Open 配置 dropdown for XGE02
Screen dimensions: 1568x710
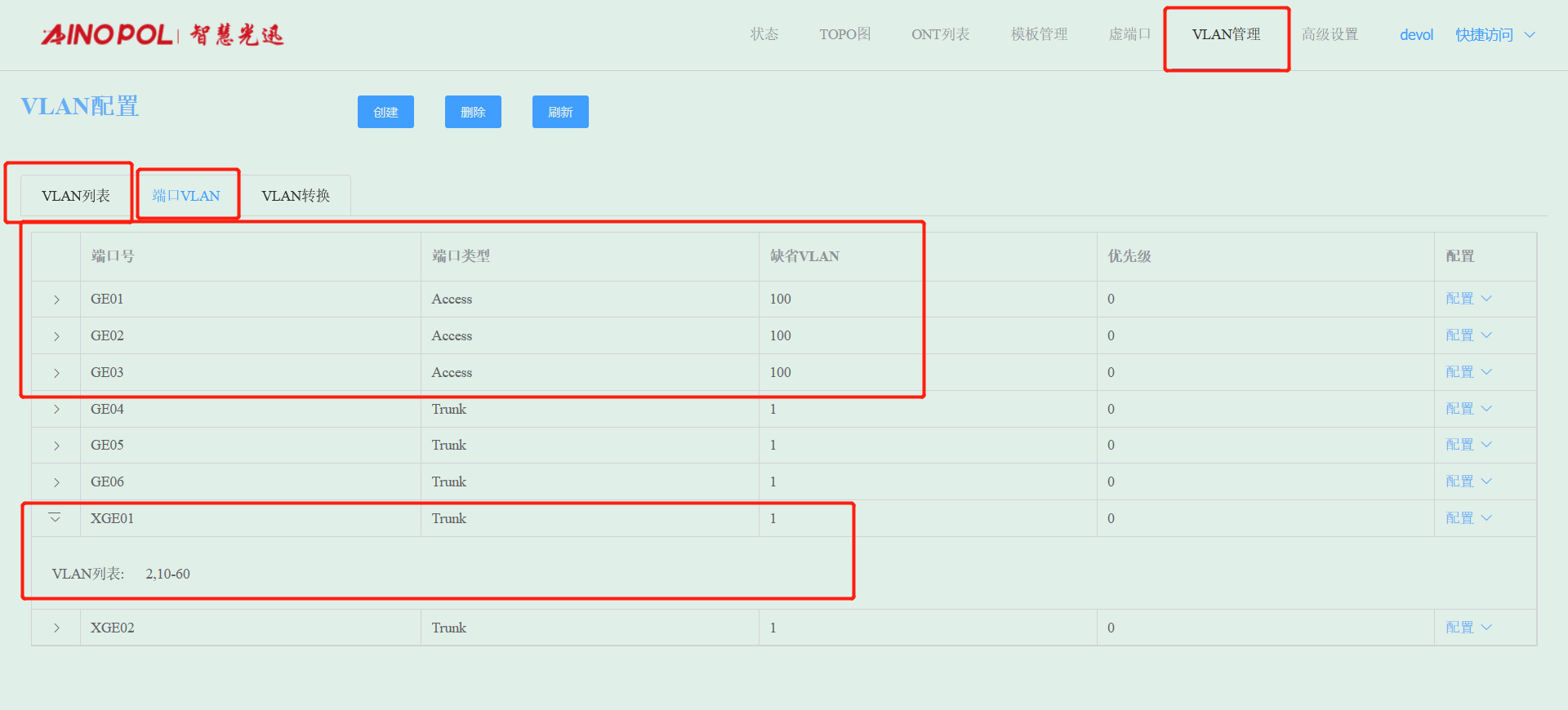click(x=1468, y=628)
